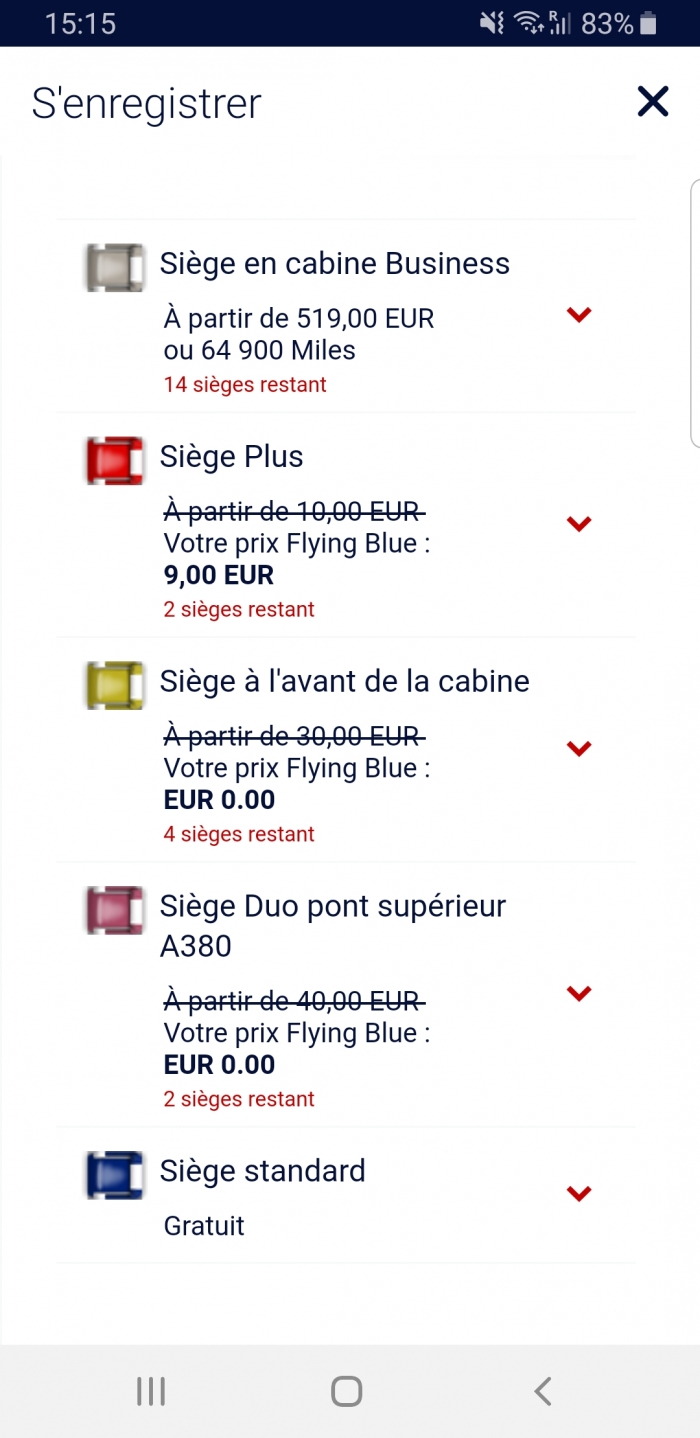Click the red Siège Plus seat icon
700x1438 pixels.
[114, 460]
